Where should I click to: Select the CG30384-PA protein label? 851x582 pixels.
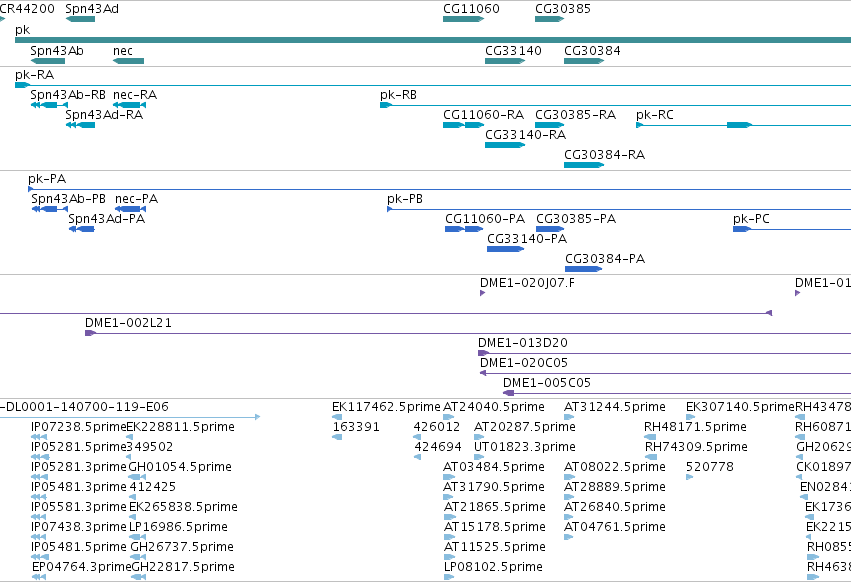(605, 258)
